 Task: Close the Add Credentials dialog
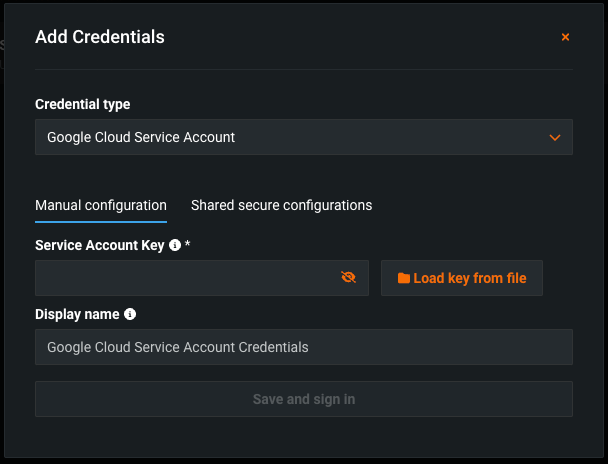[565, 37]
